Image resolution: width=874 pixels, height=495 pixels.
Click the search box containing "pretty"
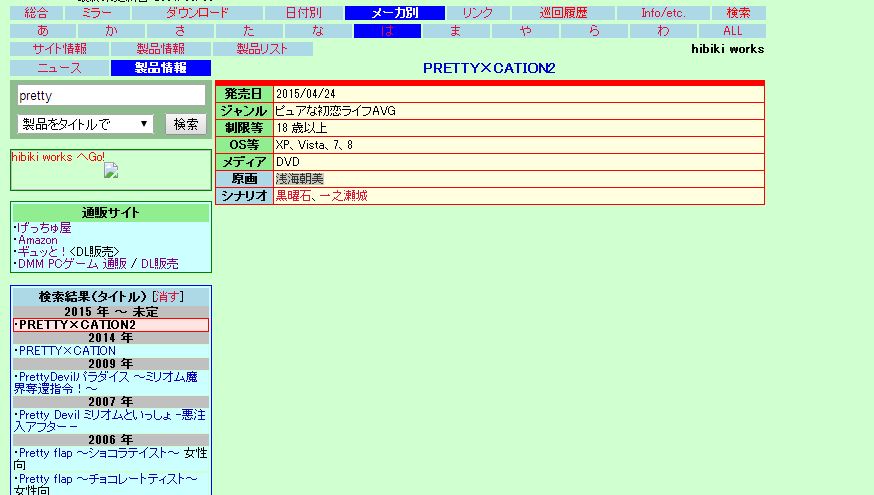[x=111, y=96]
